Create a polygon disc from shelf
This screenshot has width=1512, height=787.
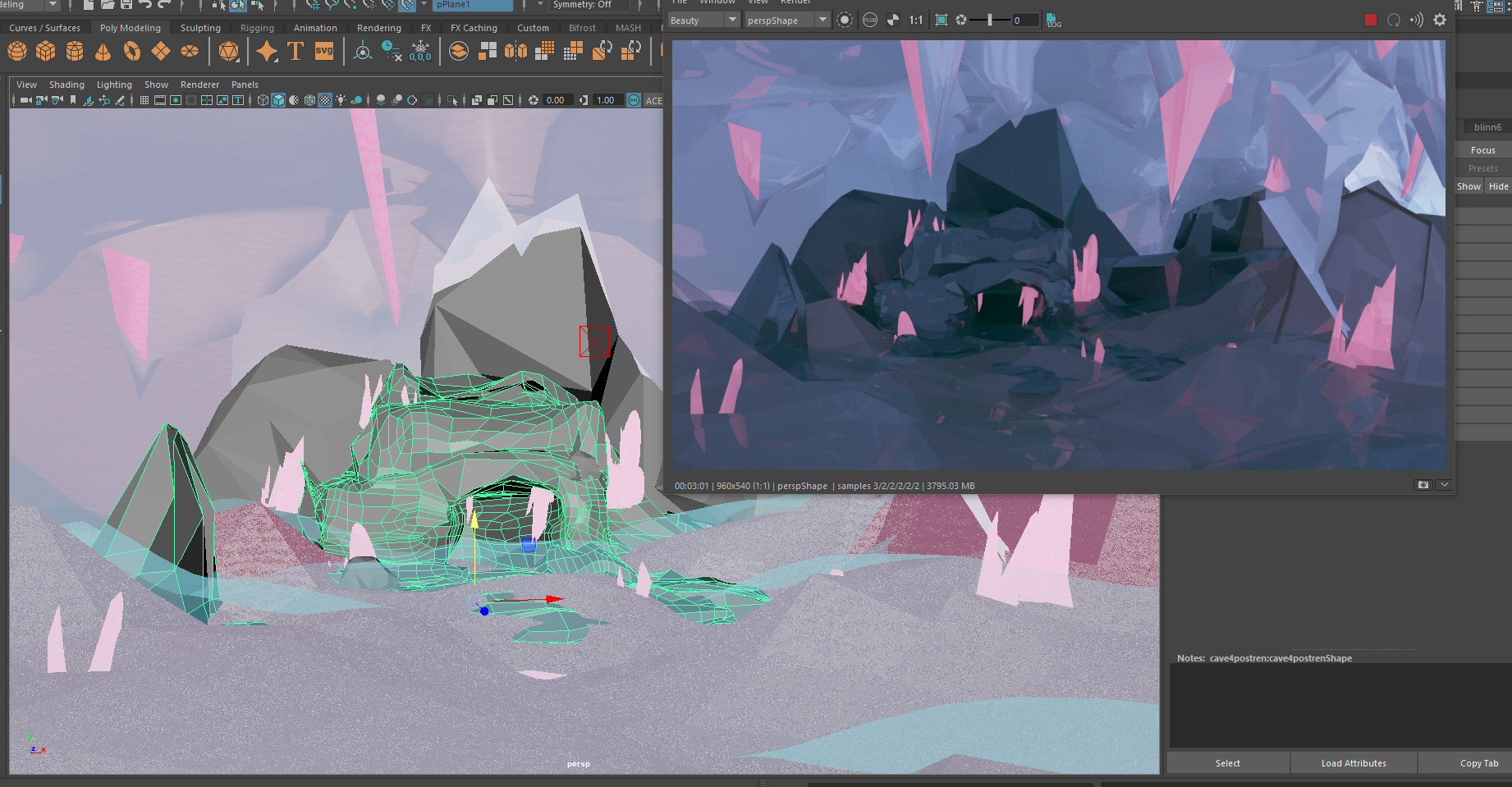pos(190,52)
